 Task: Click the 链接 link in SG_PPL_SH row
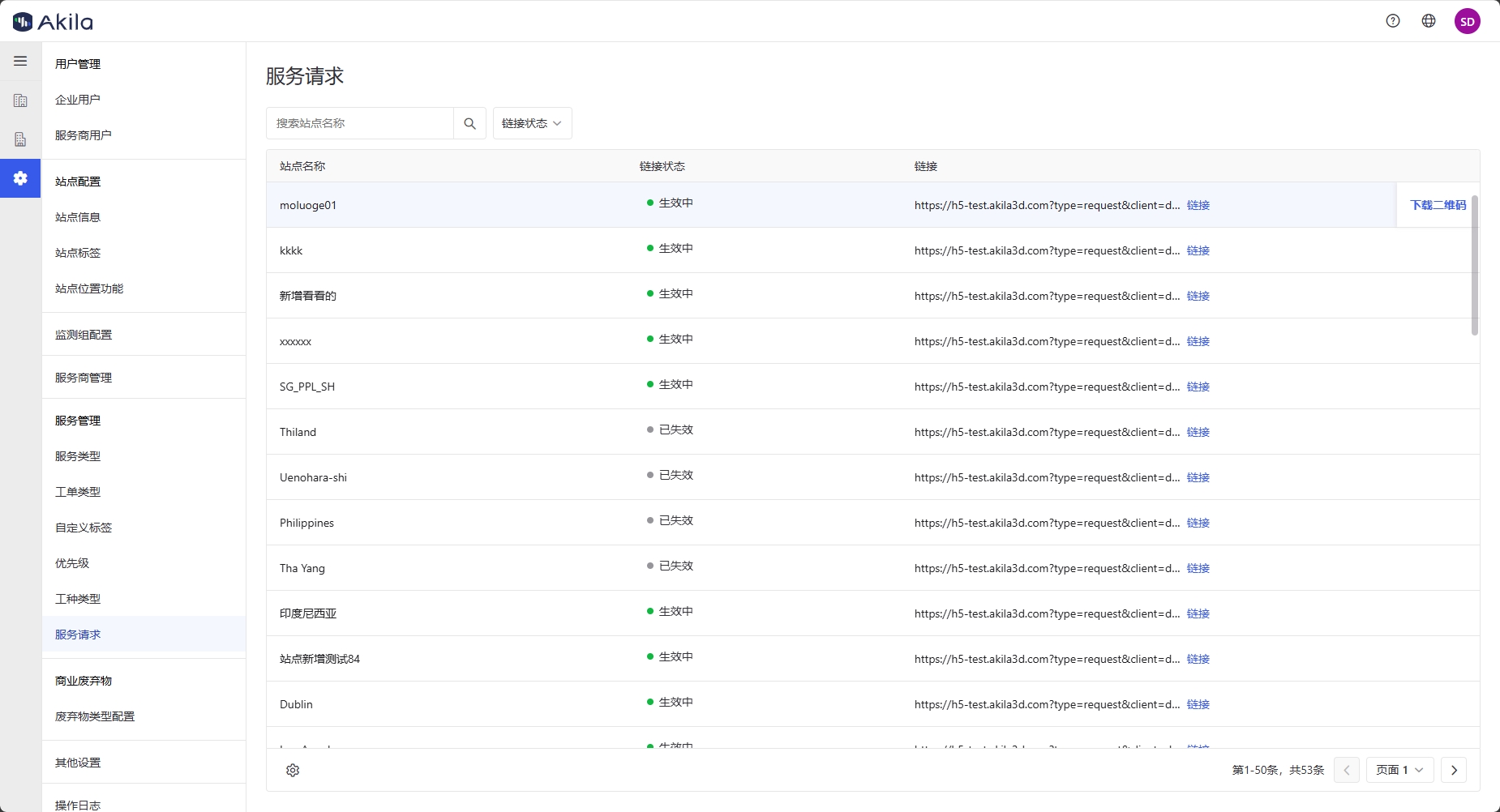point(1198,387)
